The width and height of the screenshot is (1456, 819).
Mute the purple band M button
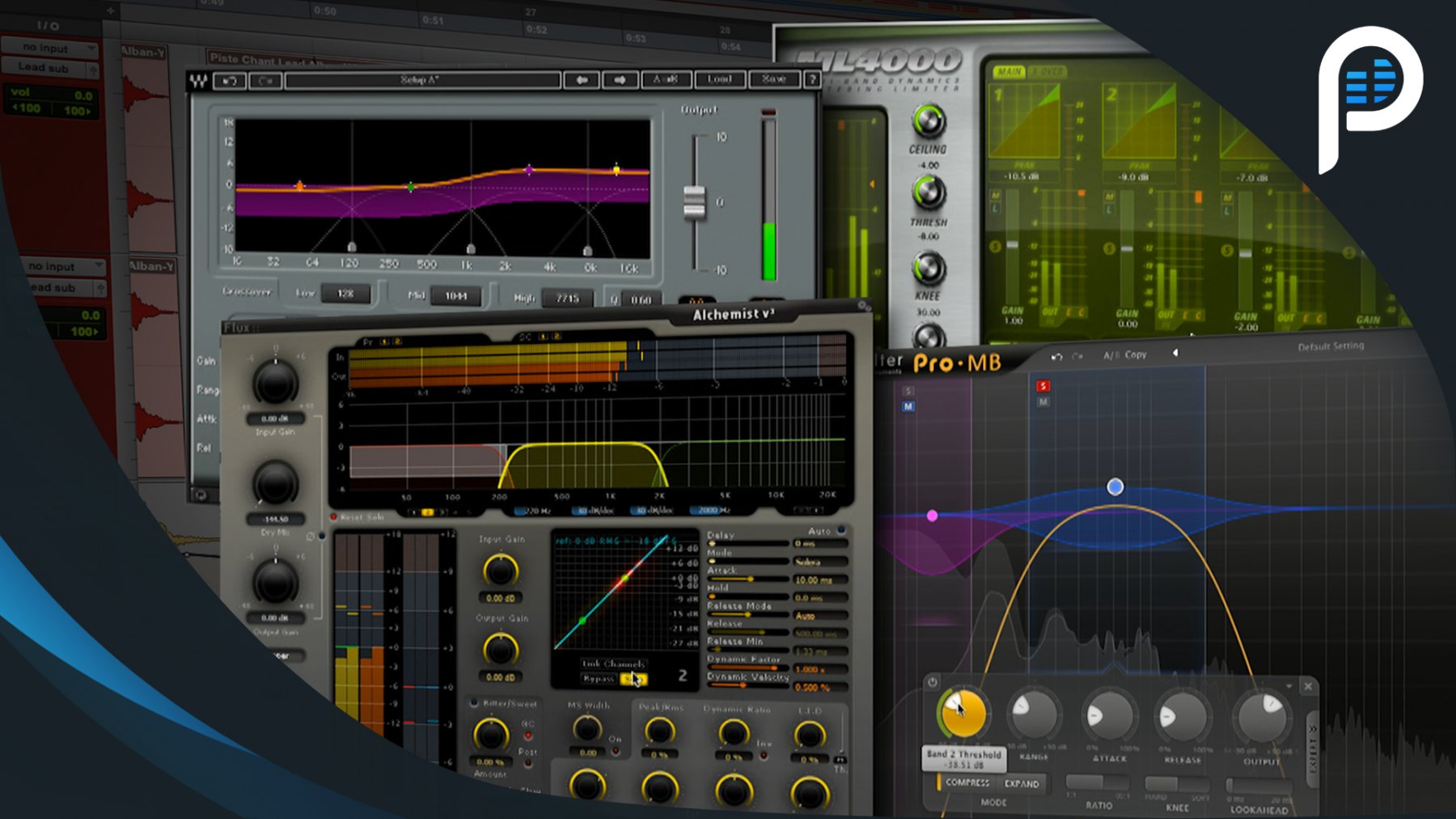pyautogui.click(x=908, y=406)
